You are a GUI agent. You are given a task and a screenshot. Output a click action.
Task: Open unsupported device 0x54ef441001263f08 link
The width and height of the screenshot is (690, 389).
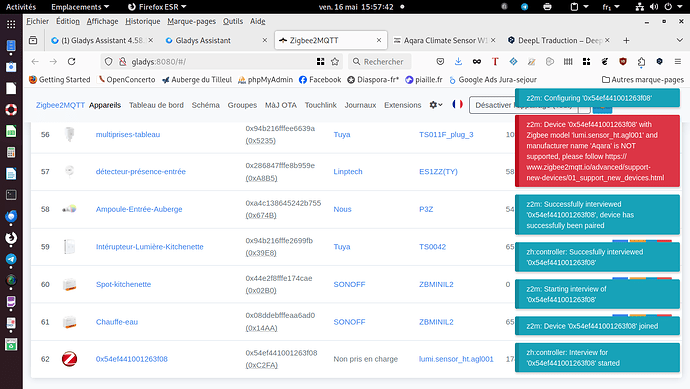click(x=132, y=359)
